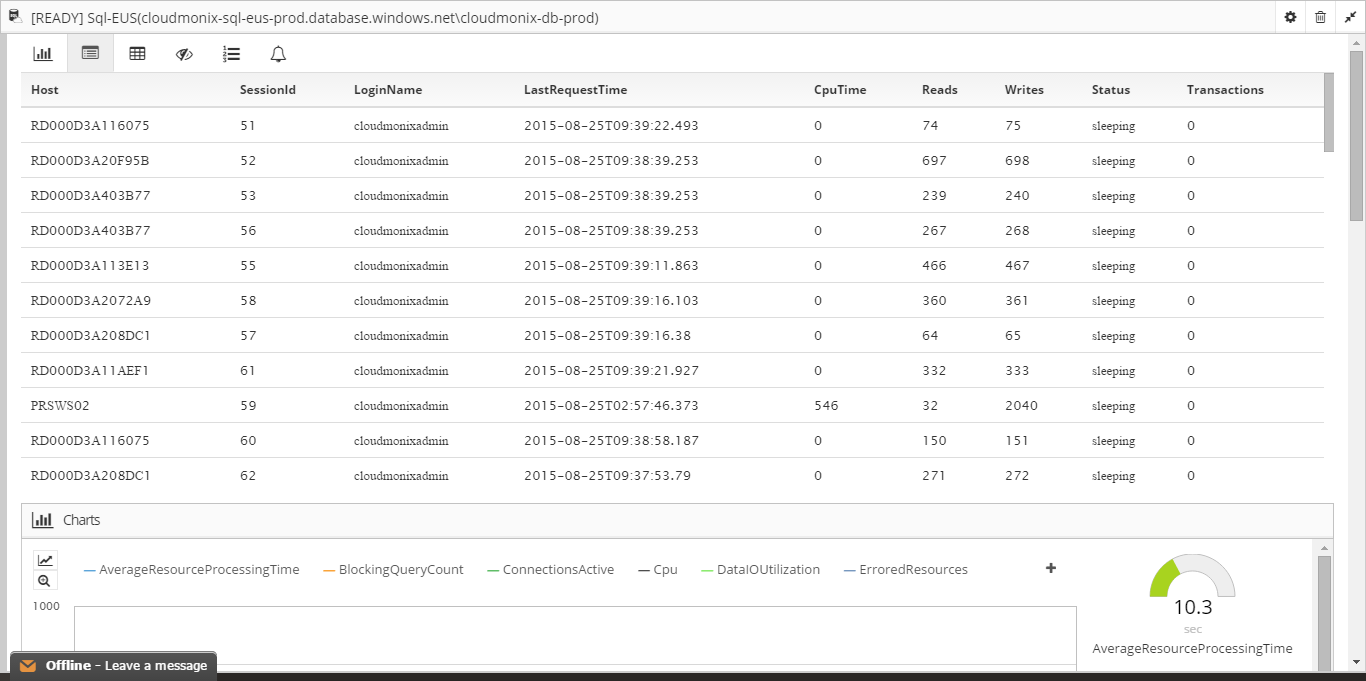Viewport: 1366px width, 681px height.
Task: Click session id 53 cell
Action: tap(248, 196)
